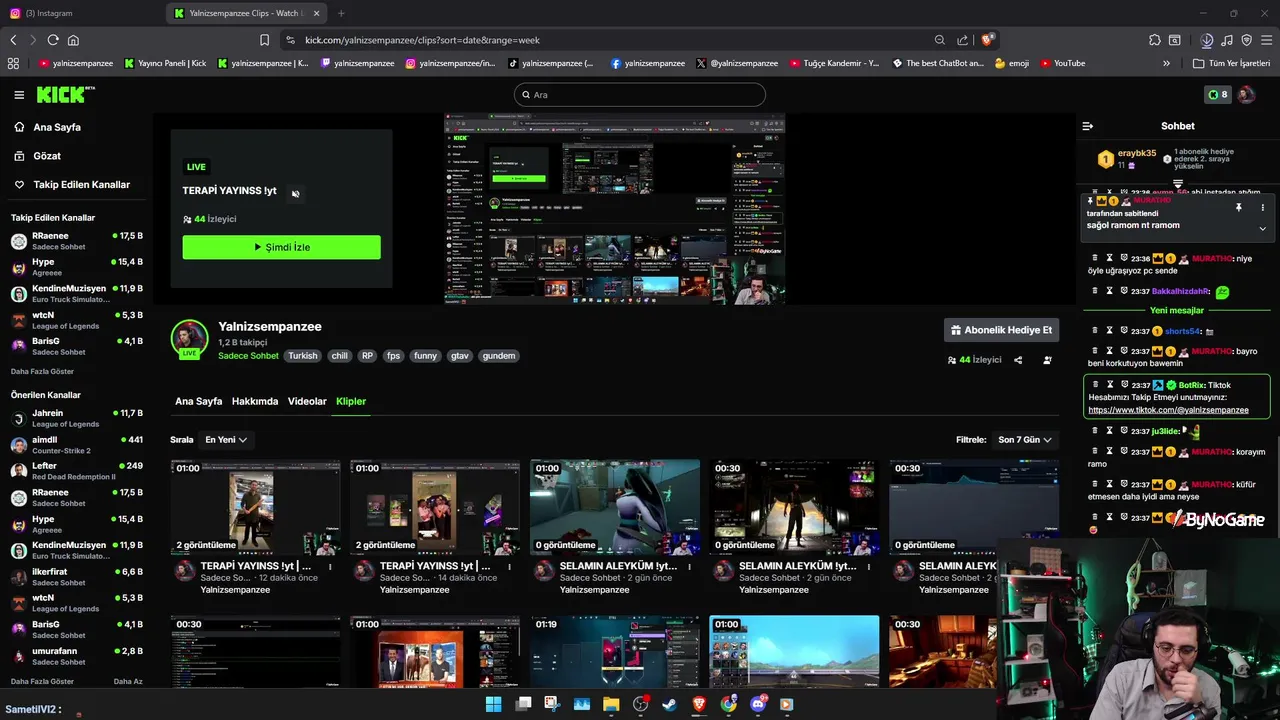Unmute the stream preview

pyautogui.click(x=295, y=193)
